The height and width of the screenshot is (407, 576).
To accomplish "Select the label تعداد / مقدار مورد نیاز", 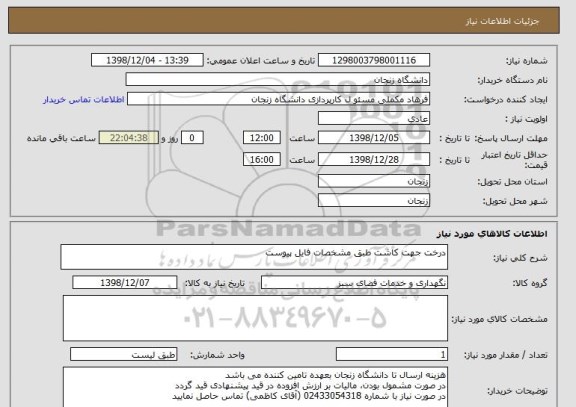I will coord(506,355).
